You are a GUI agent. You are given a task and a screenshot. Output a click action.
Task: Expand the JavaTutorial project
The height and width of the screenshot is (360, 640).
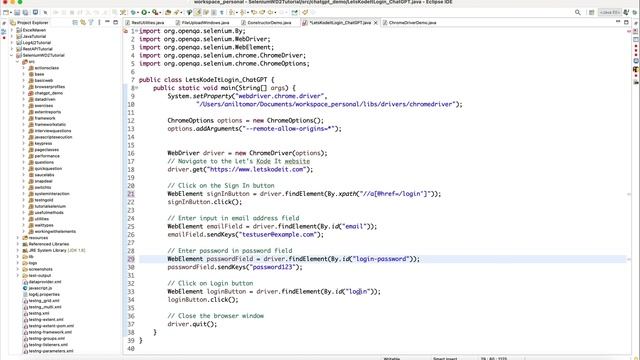click(12, 36)
